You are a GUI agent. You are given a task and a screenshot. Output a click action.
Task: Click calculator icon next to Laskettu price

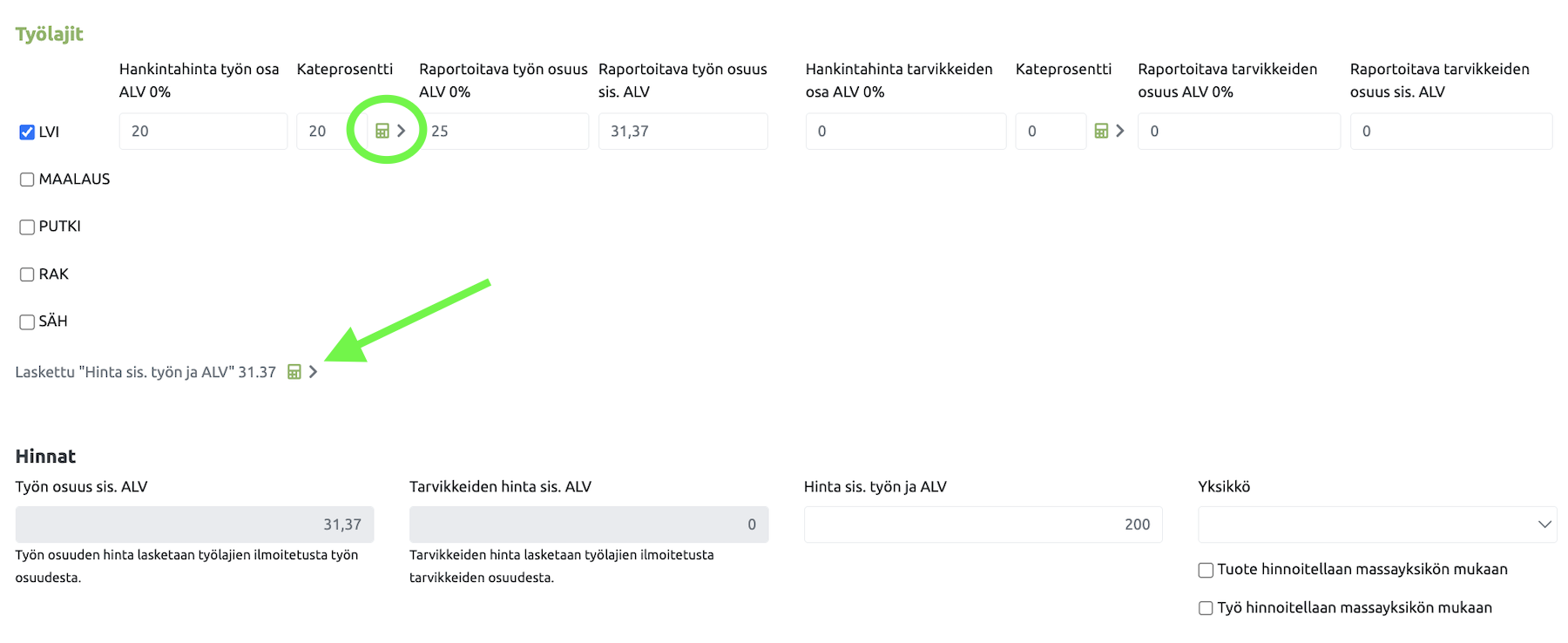pyautogui.click(x=294, y=372)
